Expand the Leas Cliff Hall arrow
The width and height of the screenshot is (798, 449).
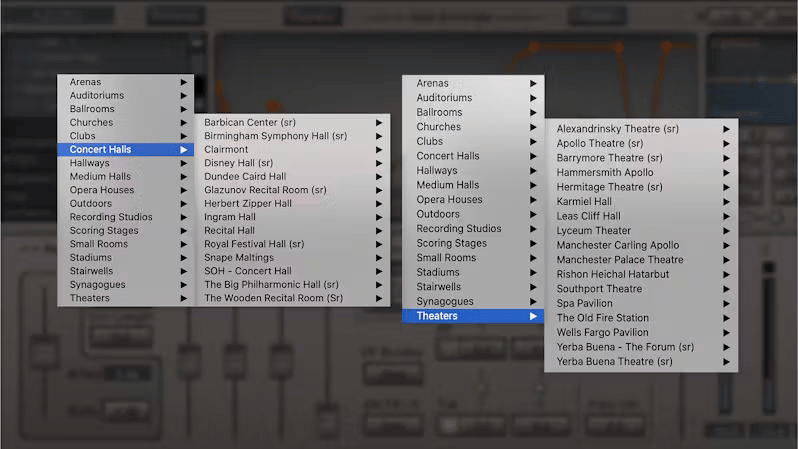(x=726, y=216)
